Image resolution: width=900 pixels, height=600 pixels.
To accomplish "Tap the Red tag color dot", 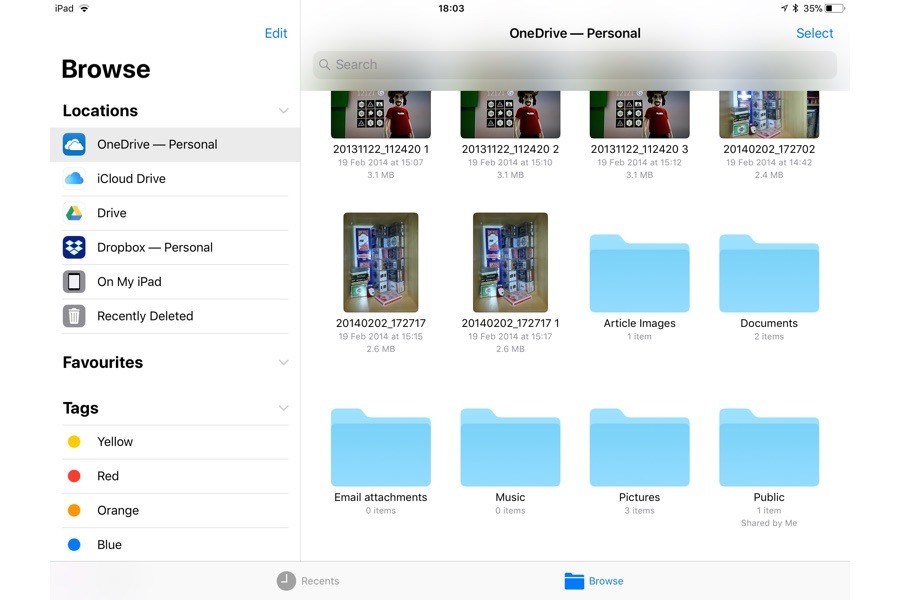I will [74, 476].
